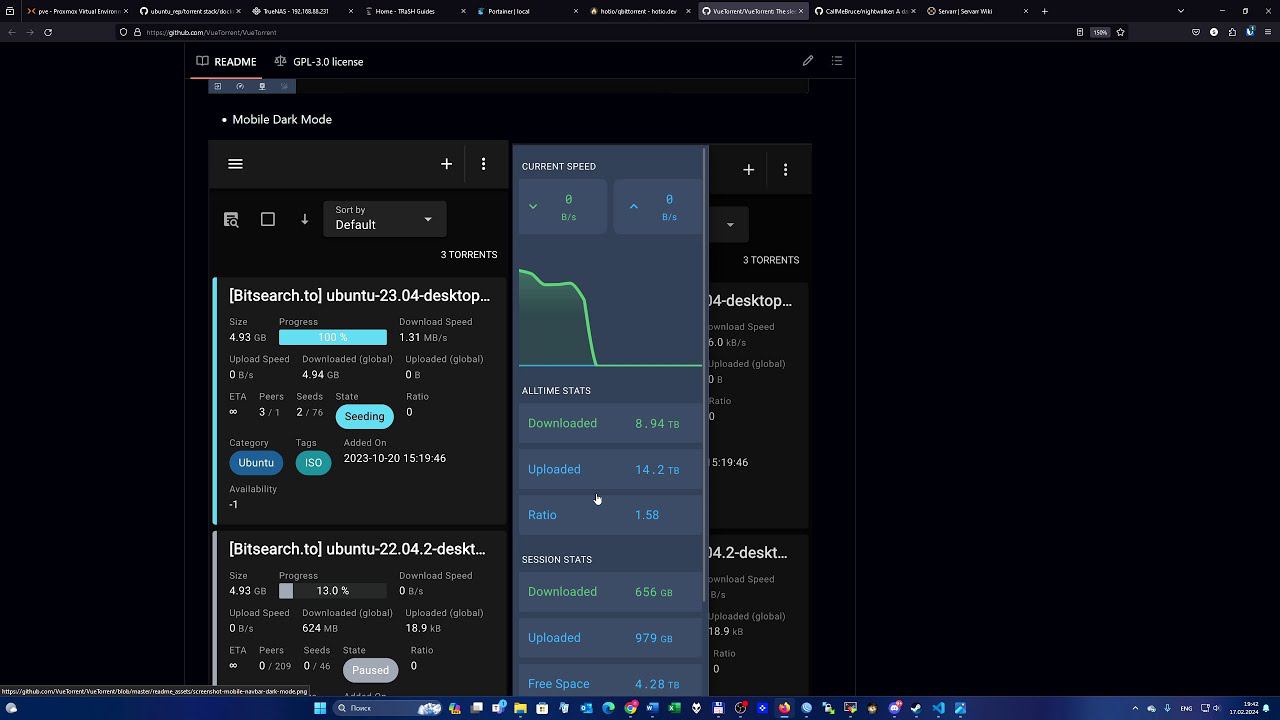
Task: Open Microsoft Edge from taskbar
Action: 608,708
